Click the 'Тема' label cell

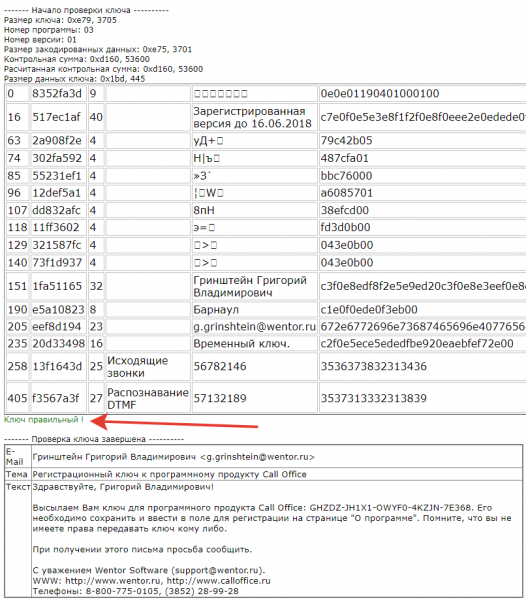18,474
